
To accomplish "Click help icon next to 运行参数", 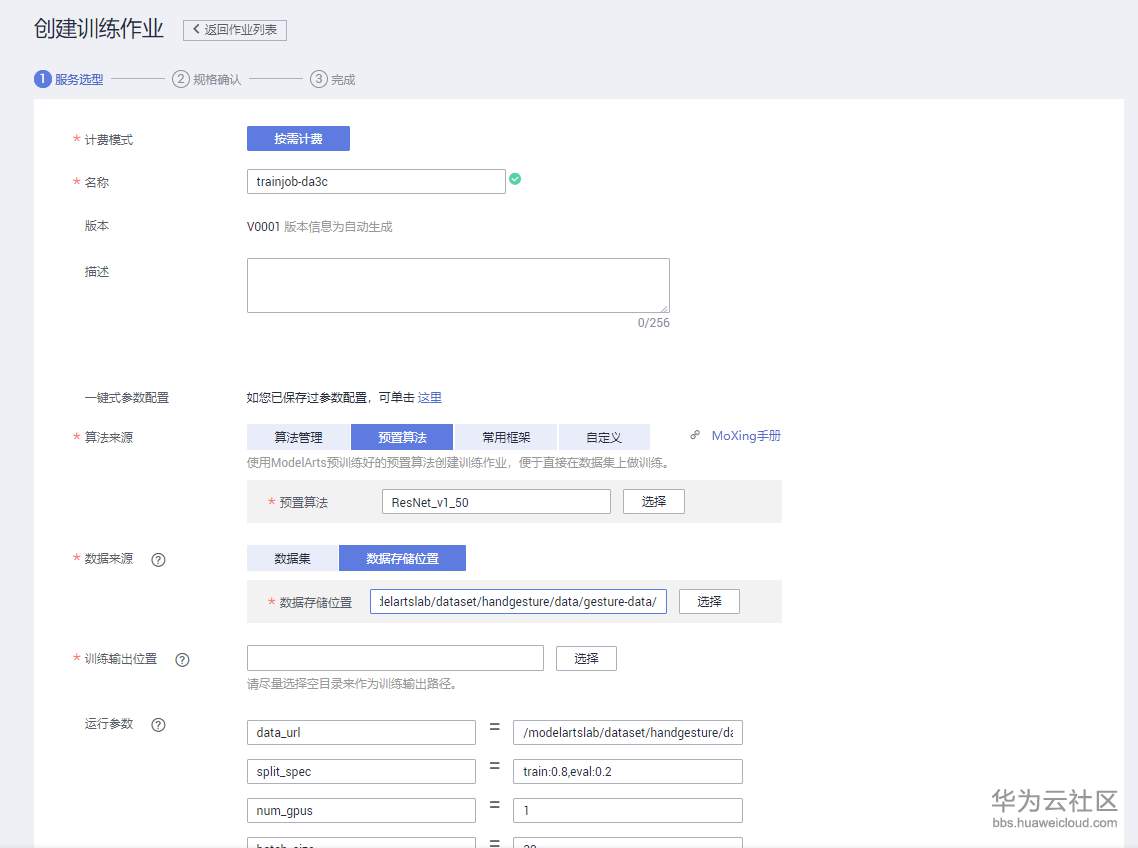I will point(158,725).
